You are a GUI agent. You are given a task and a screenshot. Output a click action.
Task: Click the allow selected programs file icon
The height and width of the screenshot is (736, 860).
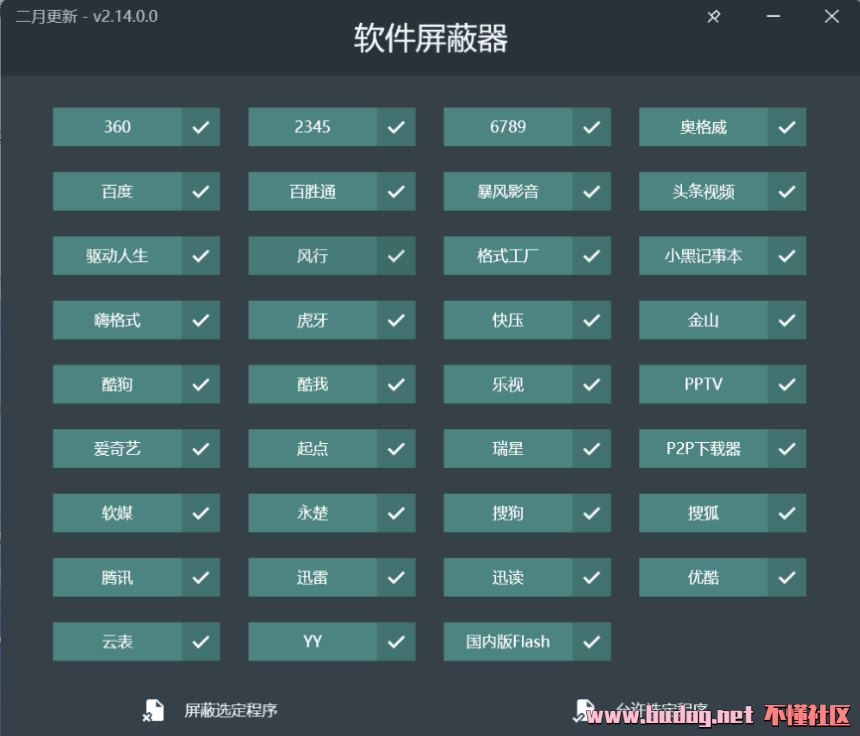pos(584,710)
